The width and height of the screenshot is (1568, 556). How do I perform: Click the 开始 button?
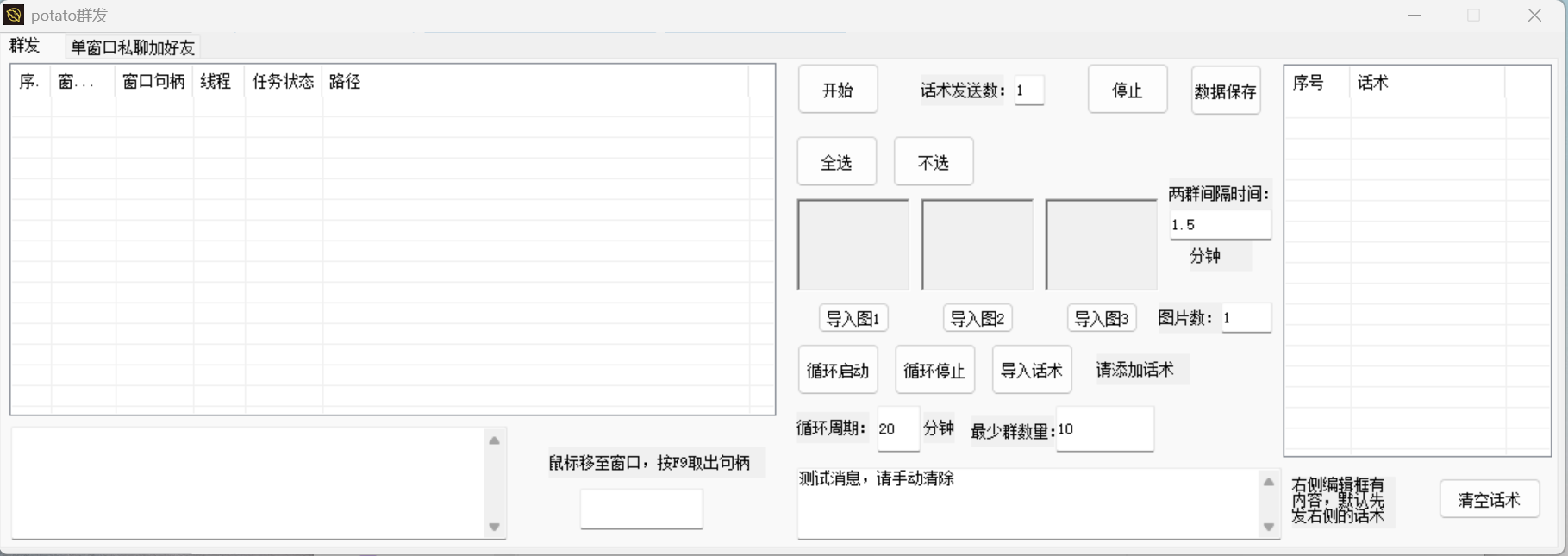(838, 90)
